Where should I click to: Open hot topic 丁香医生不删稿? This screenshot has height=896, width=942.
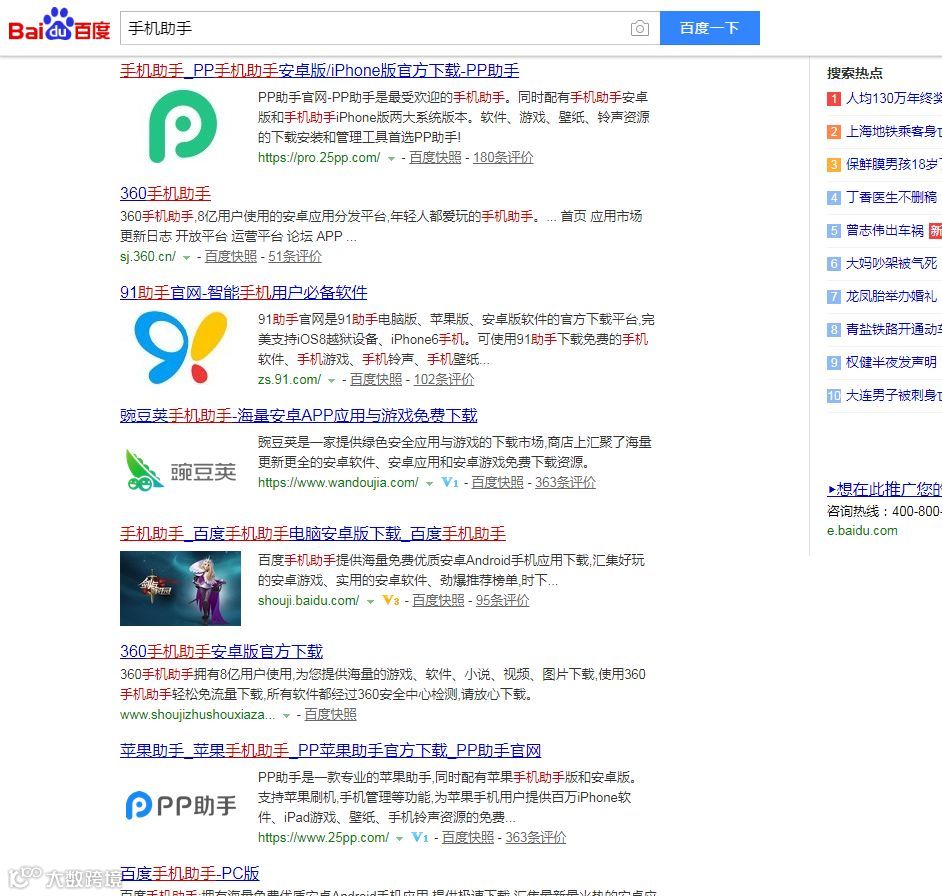click(x=891, y=198)
